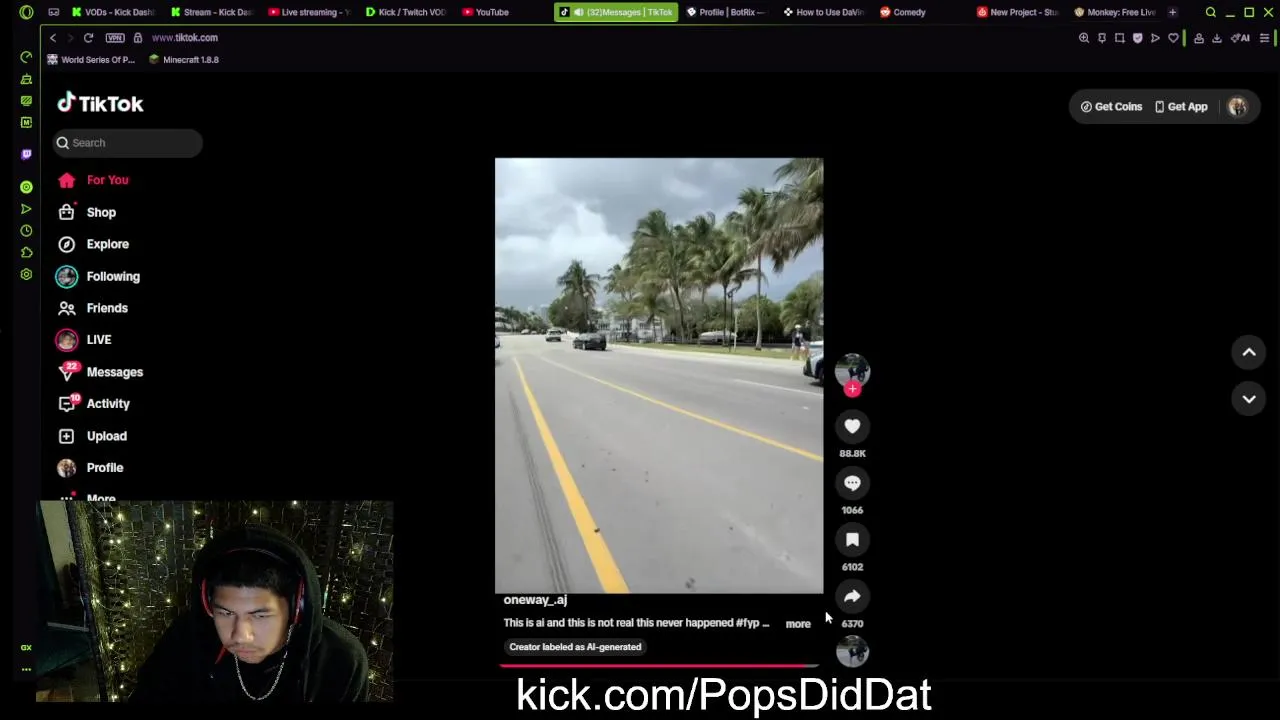Open the browser tab search magnifier
Viewport: 1280px width, 720px height.
[1211, 12]
